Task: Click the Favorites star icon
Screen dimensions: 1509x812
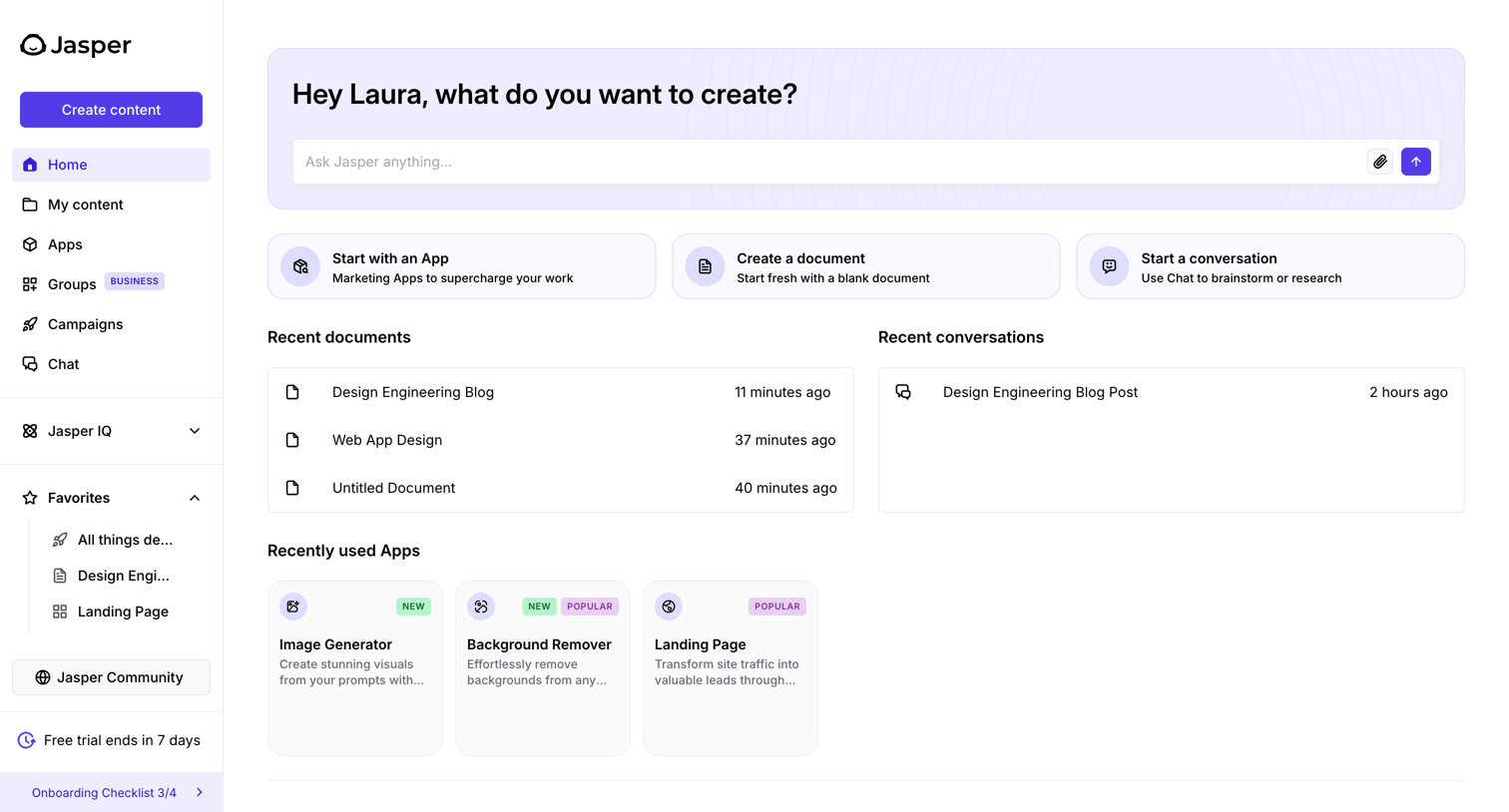Action: [30, 498]
